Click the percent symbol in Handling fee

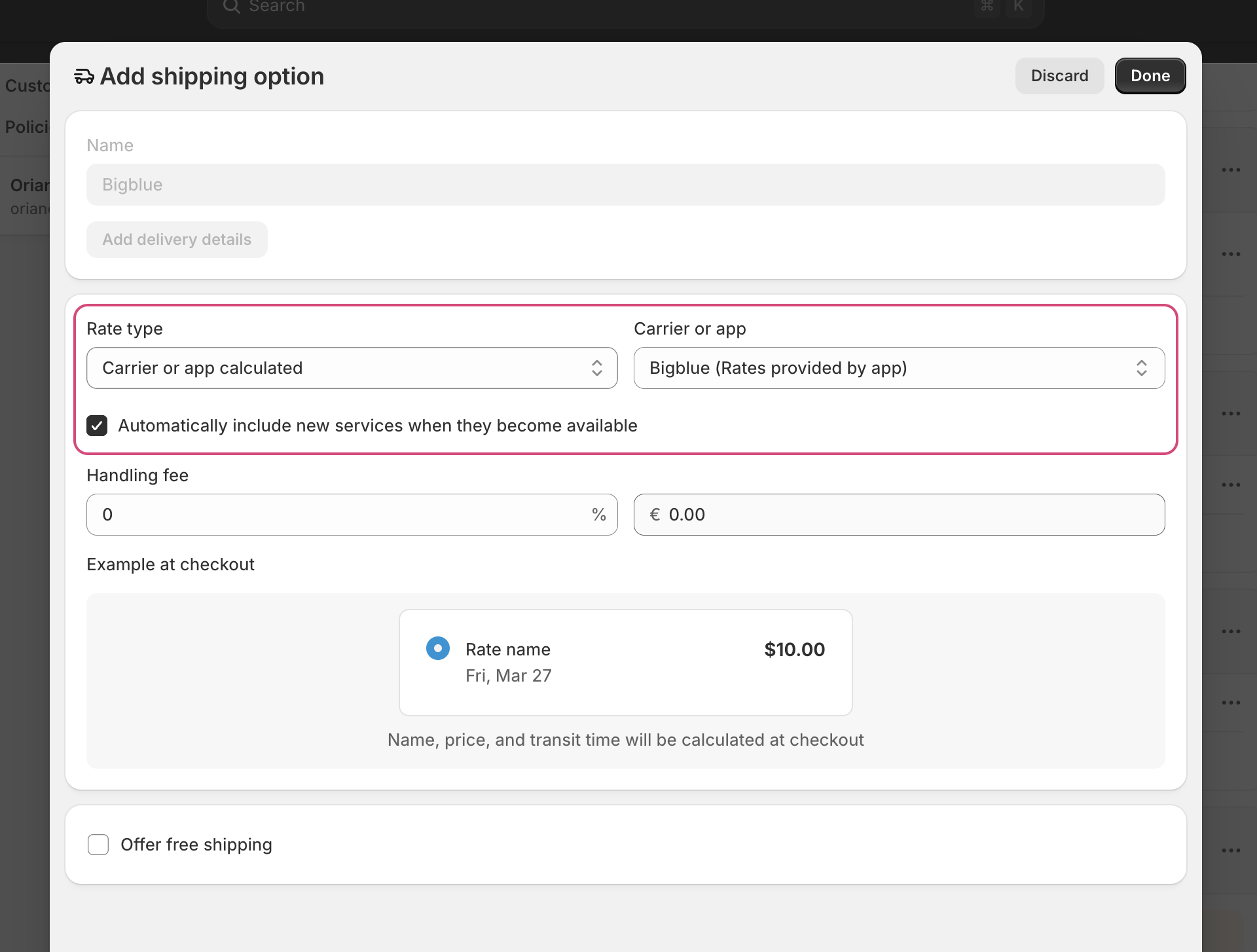click(x=598, y=515)
